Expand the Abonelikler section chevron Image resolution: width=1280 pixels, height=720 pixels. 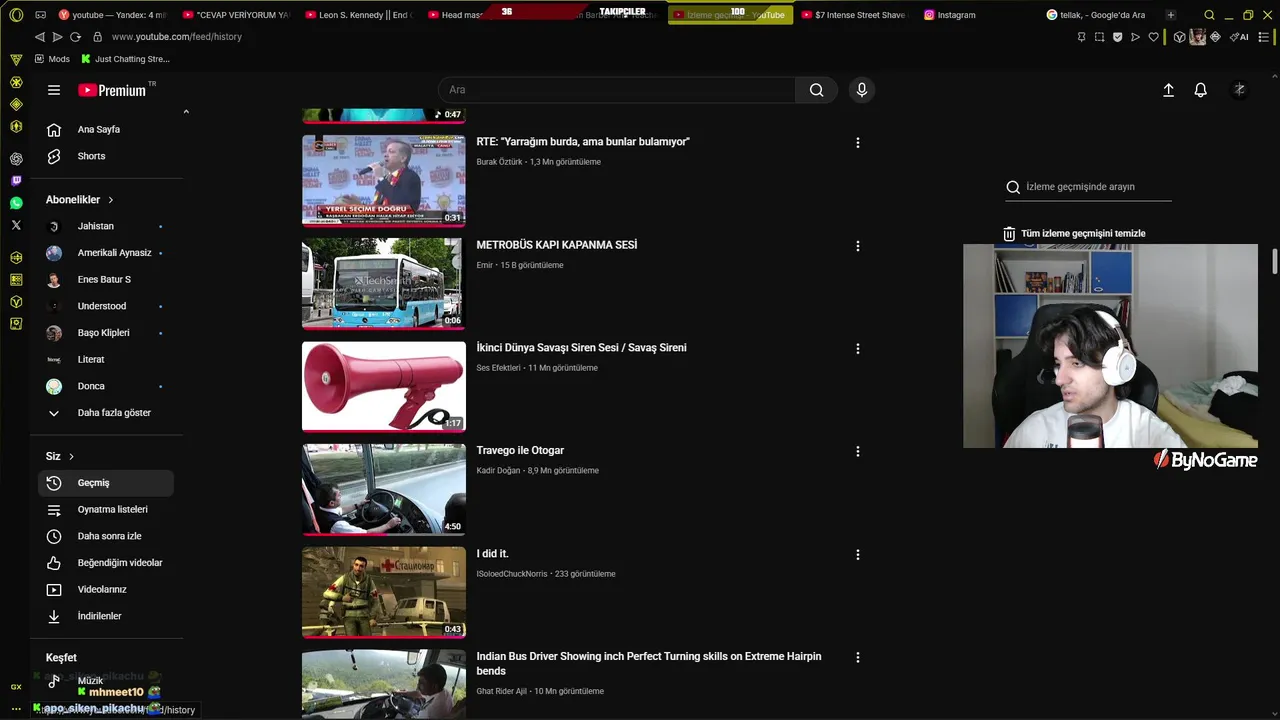point(111,200)
